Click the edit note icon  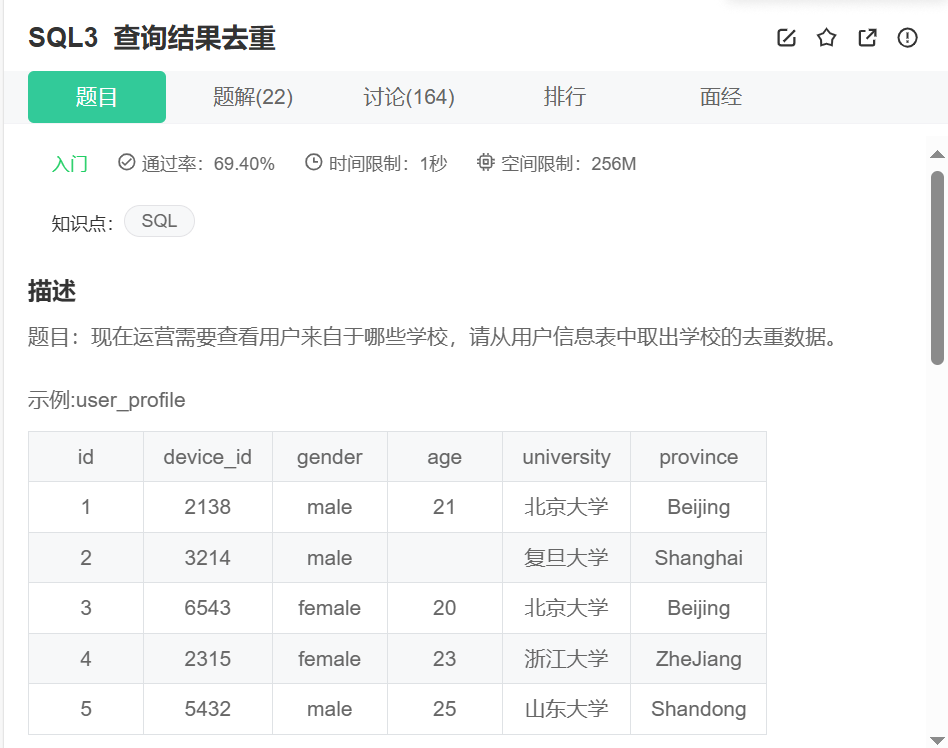pyautogui.click(x=786, y=37)
